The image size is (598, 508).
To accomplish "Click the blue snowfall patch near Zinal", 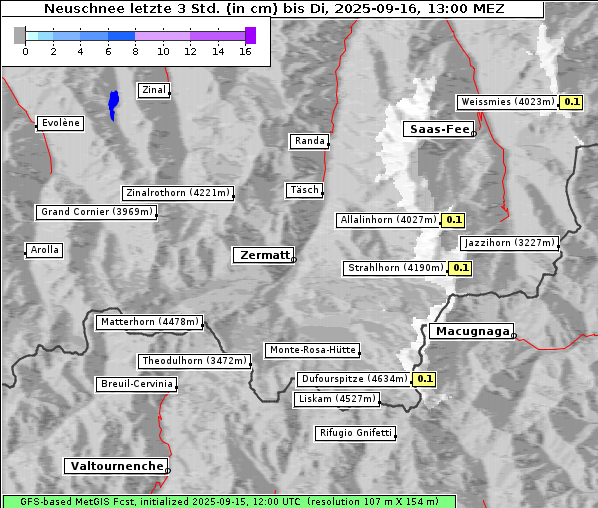I will [x=113, y=105].
